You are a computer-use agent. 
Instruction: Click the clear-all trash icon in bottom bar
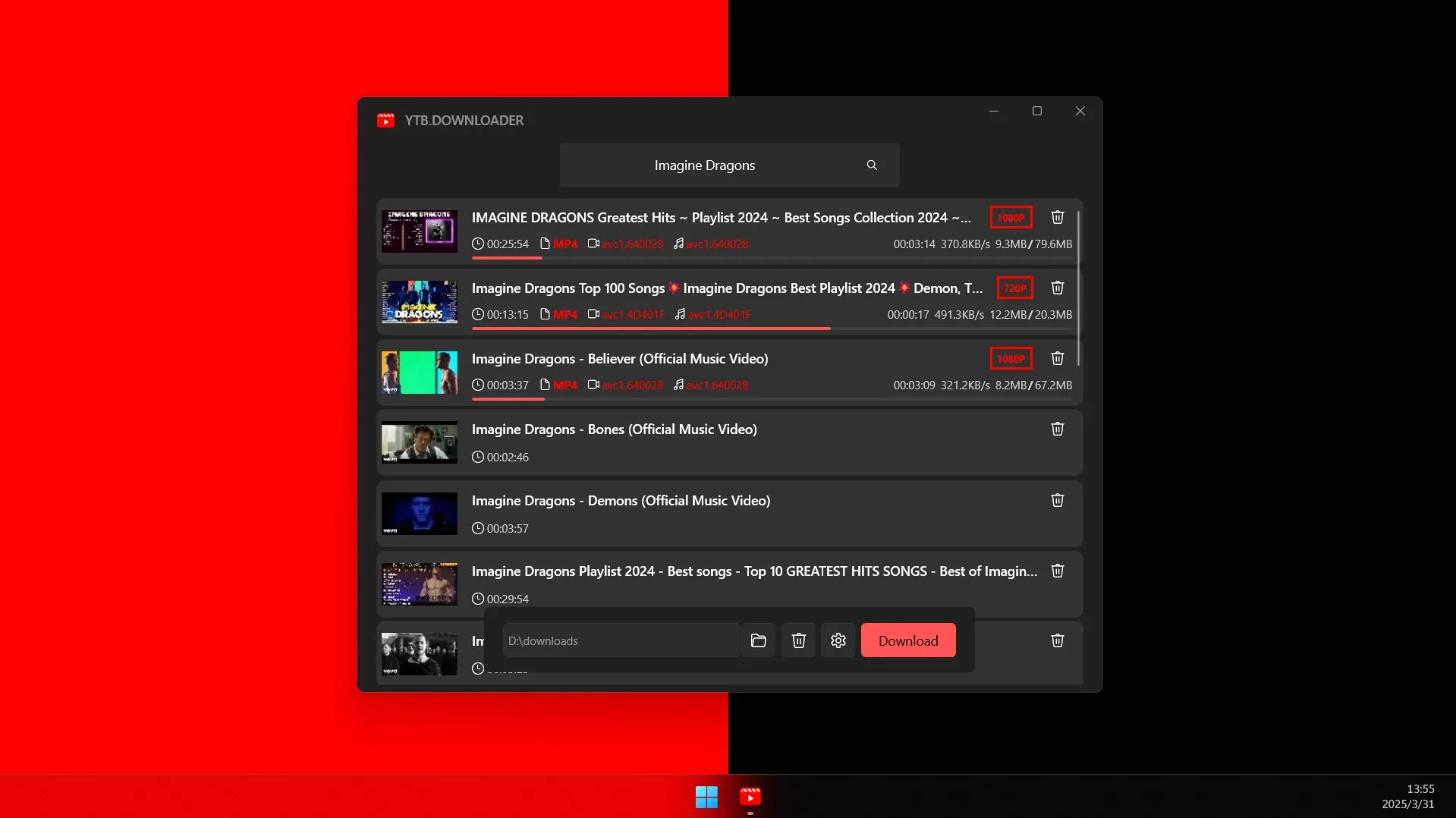click(x=798, y=640)
